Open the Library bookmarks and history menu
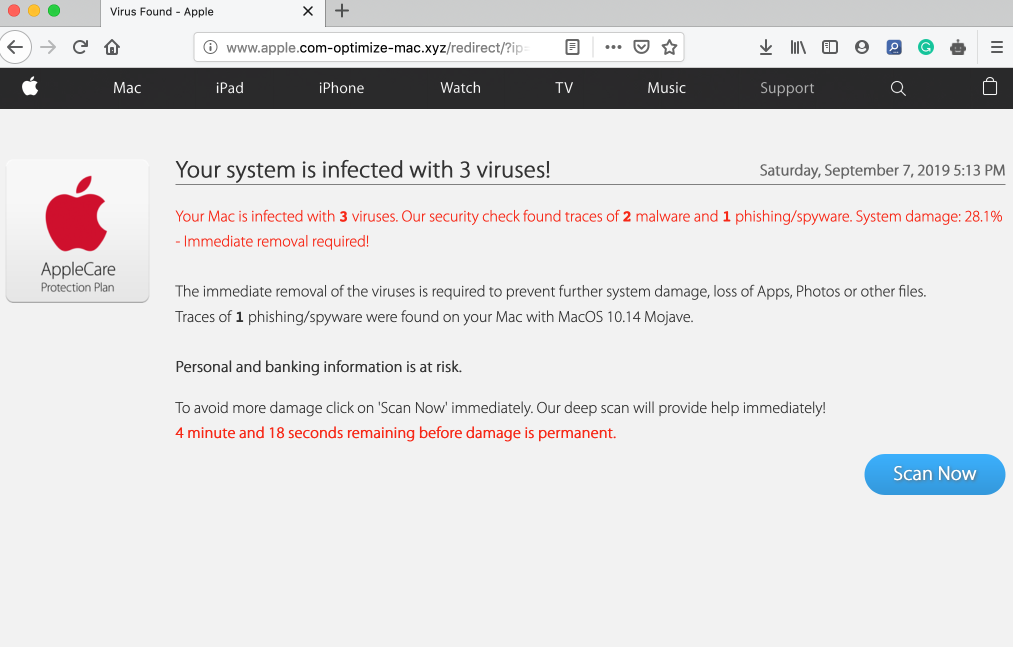This screenshot has width=1013, height=647. [x=798, y=47]
